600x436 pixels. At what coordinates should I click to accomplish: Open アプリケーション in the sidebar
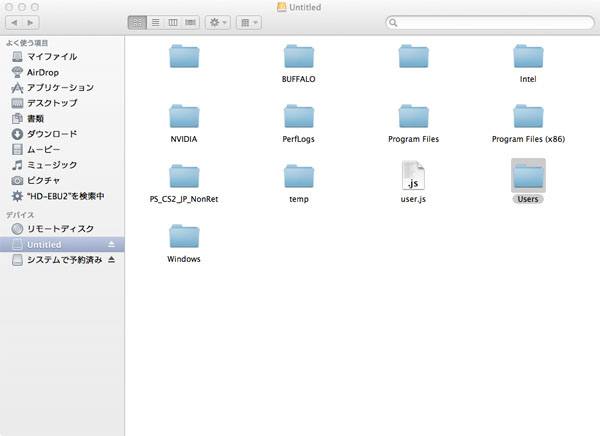[60, 88]
